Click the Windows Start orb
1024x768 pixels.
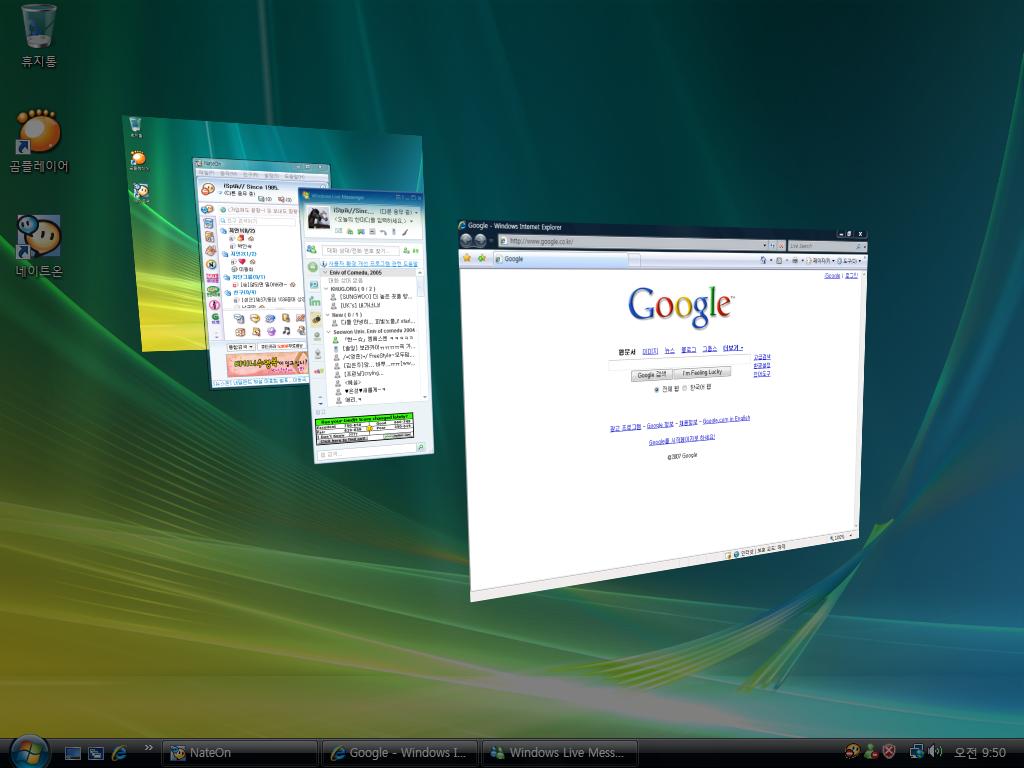pyautogui.click(x=28, y=751)
